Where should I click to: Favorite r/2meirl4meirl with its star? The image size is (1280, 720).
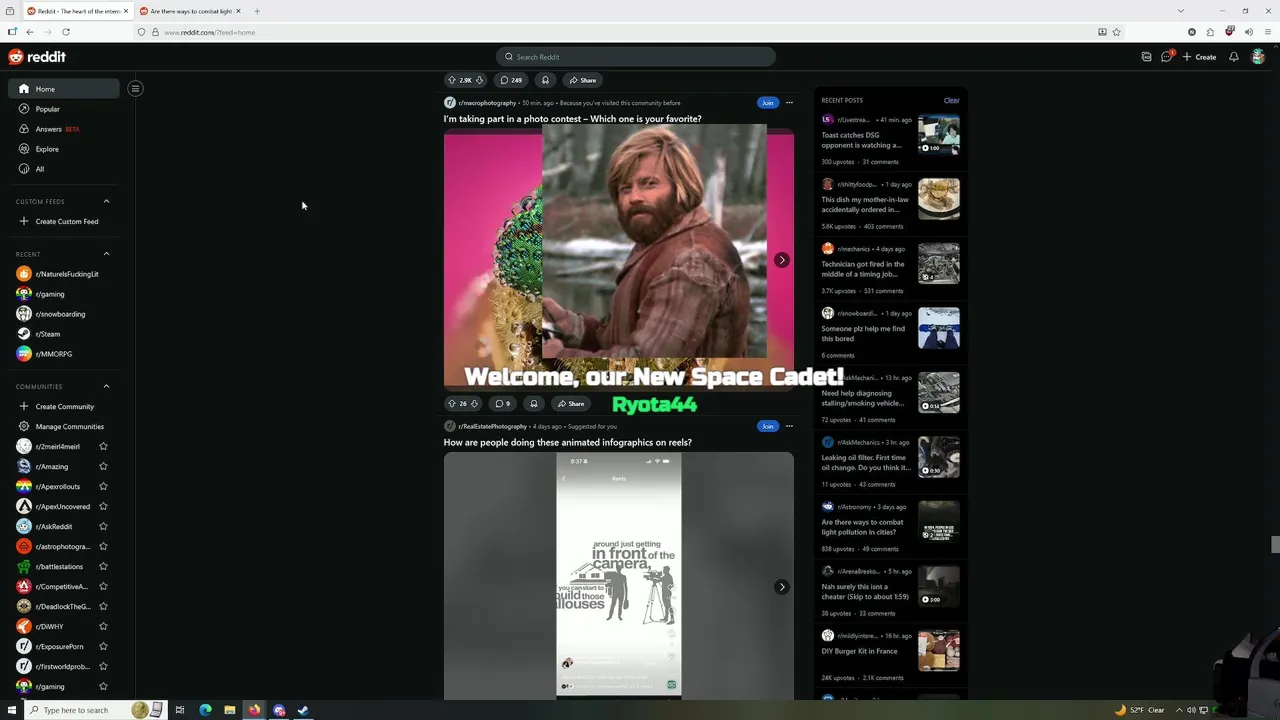103,446
